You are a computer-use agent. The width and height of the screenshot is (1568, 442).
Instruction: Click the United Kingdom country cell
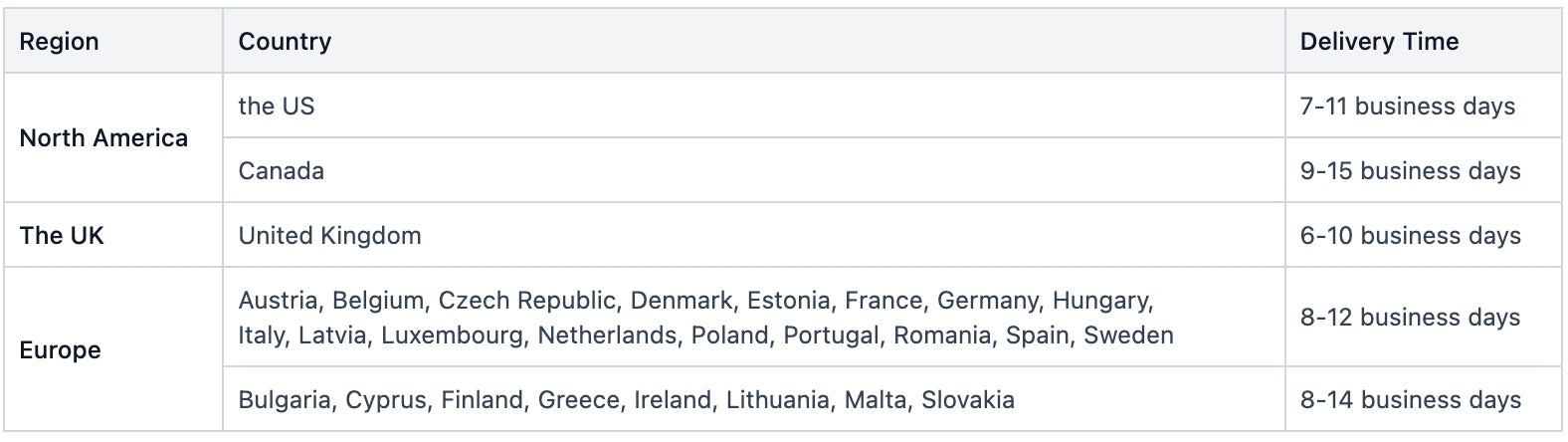(330, 236)
